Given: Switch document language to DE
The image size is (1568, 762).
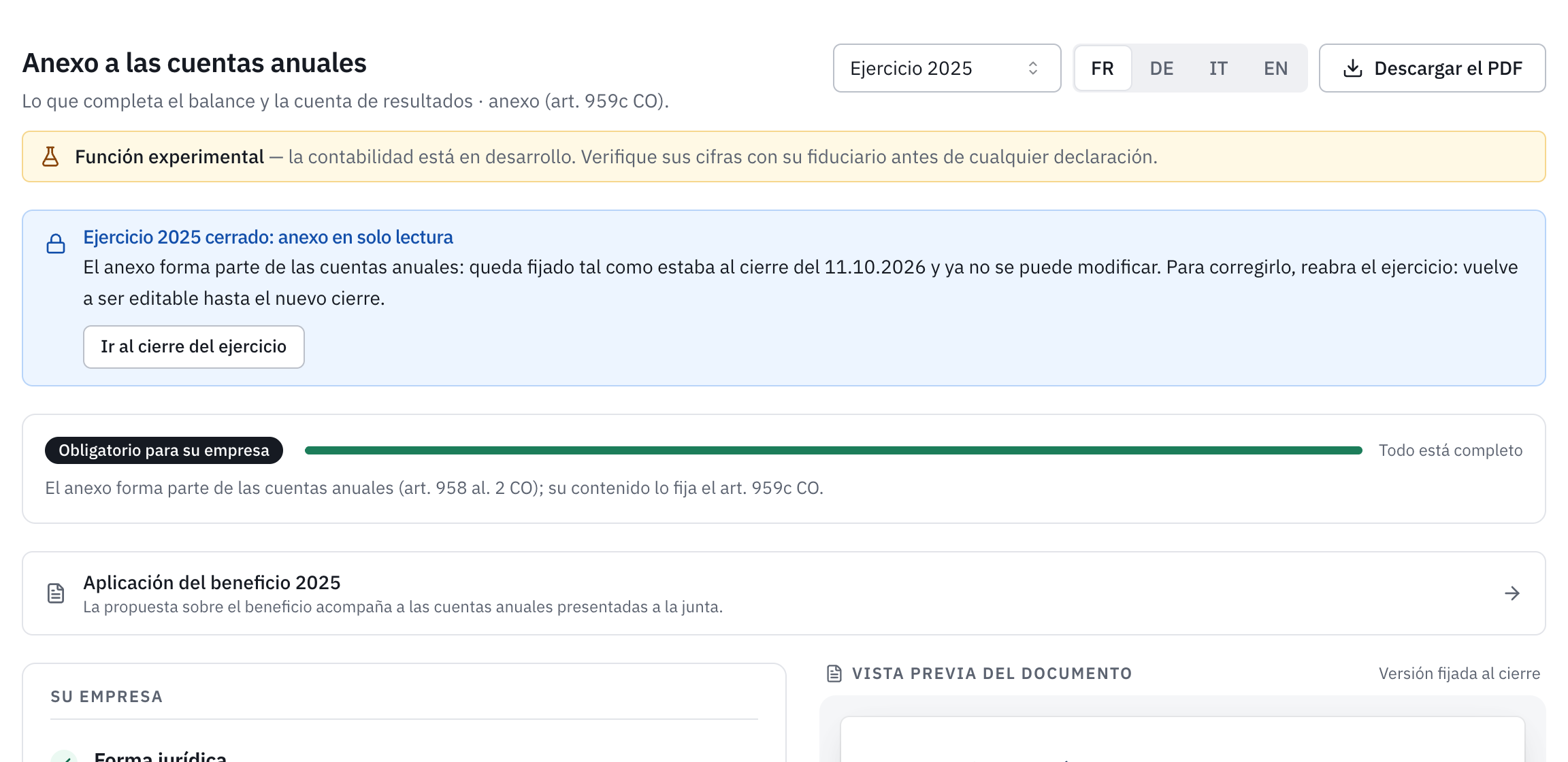Looking at the screenshot, I should (x=1162, y=68).
